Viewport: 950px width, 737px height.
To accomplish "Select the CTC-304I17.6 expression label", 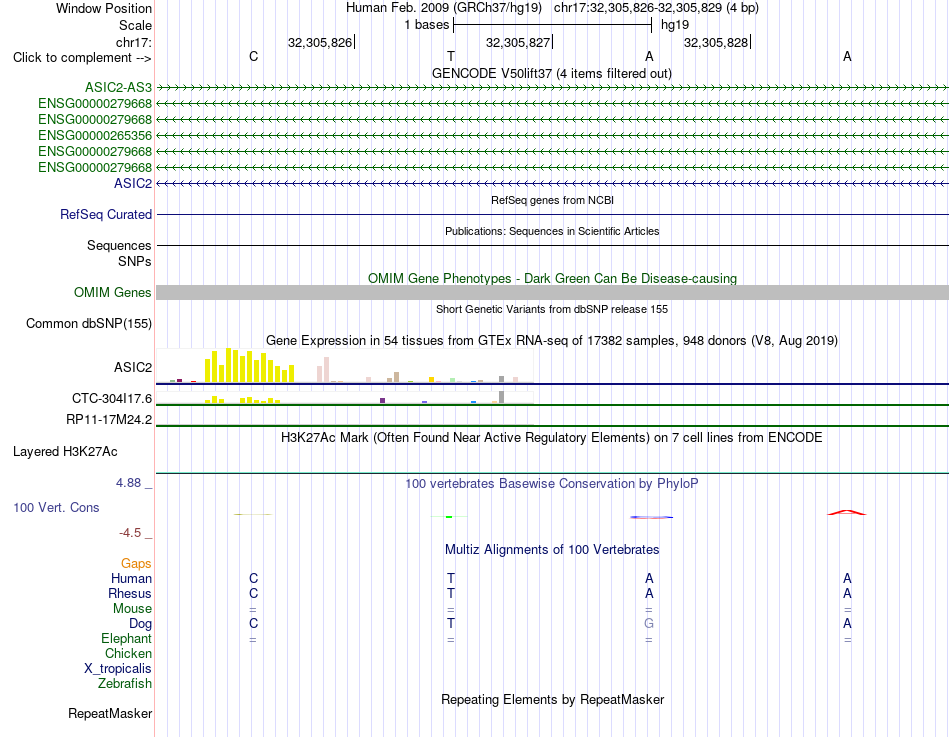I will click(x=112, y=399).
